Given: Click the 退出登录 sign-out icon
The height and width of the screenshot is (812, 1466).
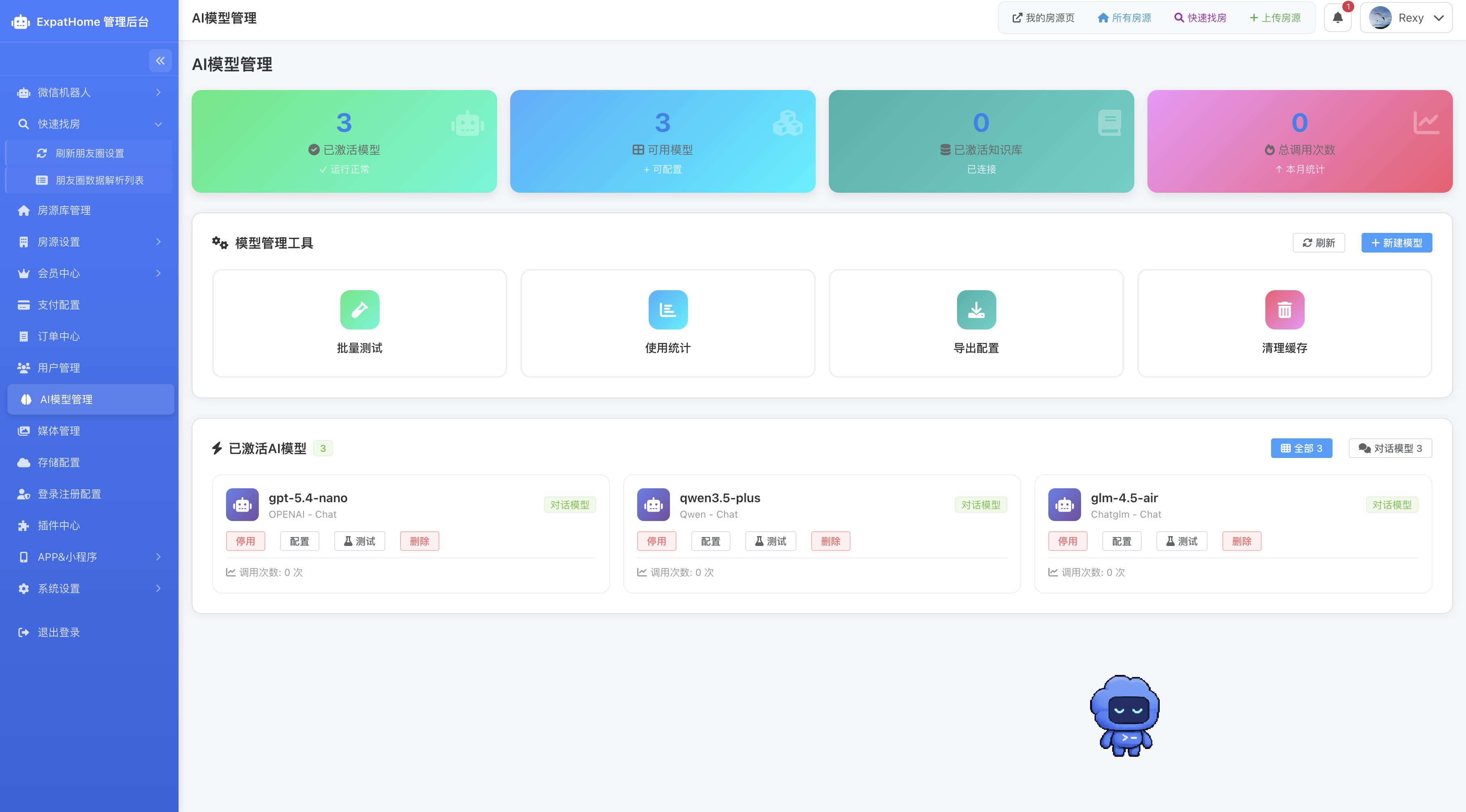Looking at the screenshot, I should [23, 632].
